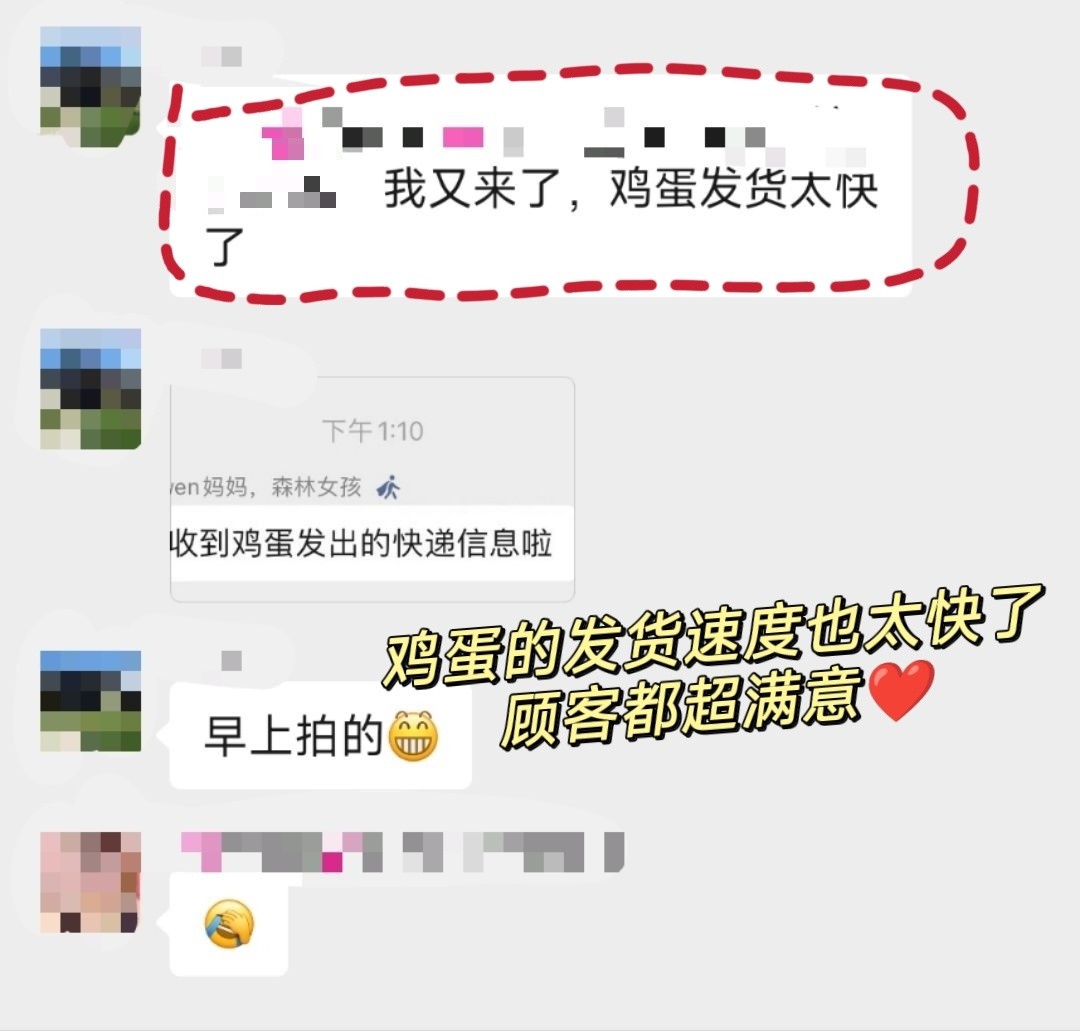Tap the red heart sticker
Viewport: 1080px width, 1031px height.
click(902, 689)
